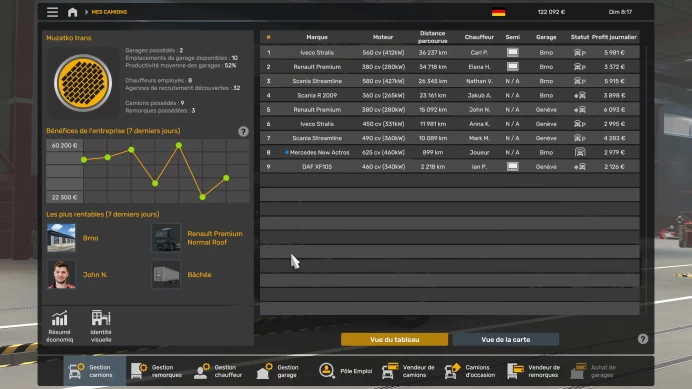Sort by Distance parcourue header
692x389 pixels.
click(x=432, y=37)
